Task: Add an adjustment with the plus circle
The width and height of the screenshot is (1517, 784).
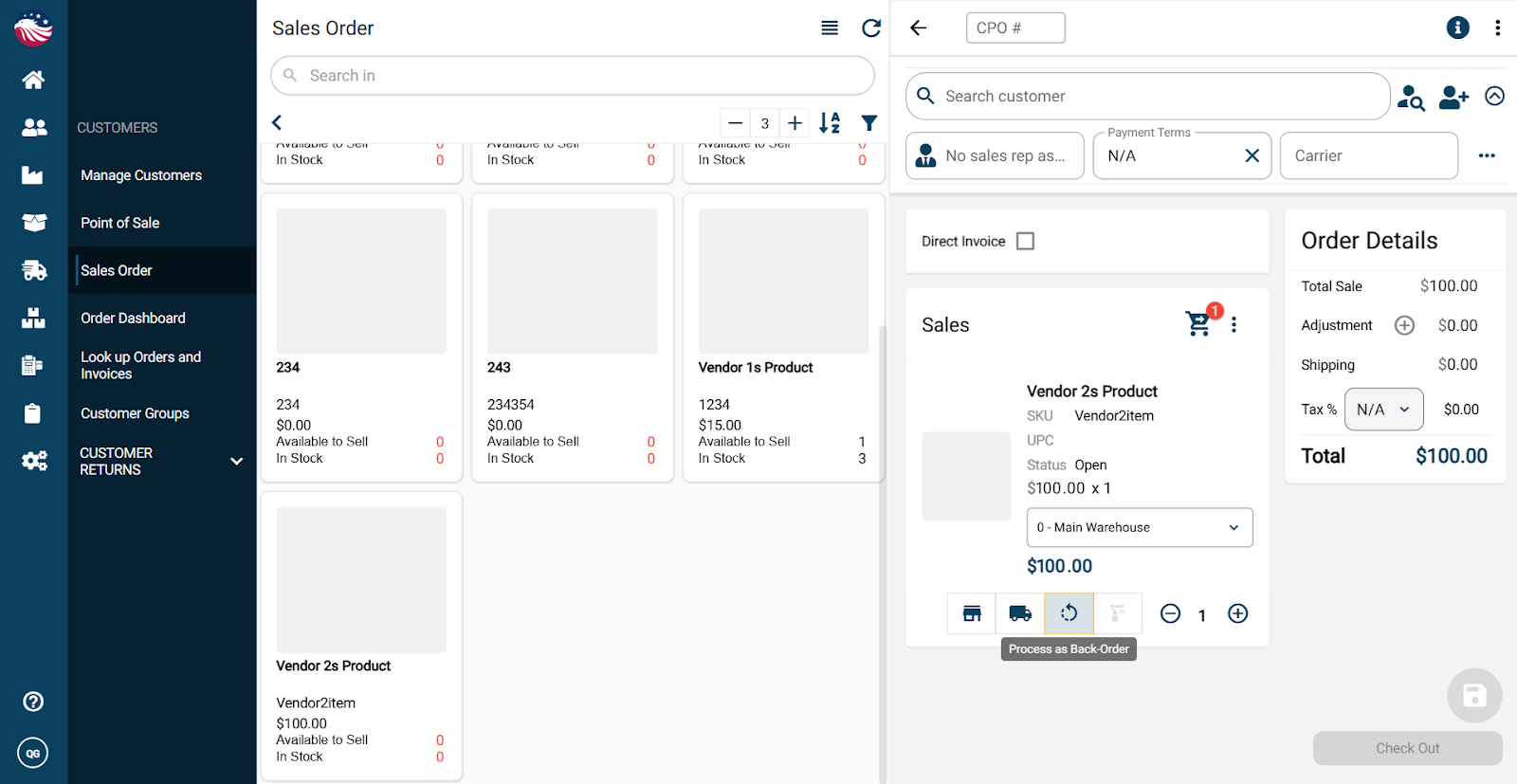Action: point(1404,325)
